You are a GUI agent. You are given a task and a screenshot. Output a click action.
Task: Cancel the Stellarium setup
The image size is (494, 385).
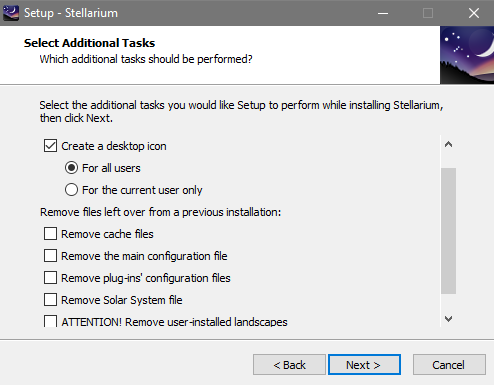(449, 365)
